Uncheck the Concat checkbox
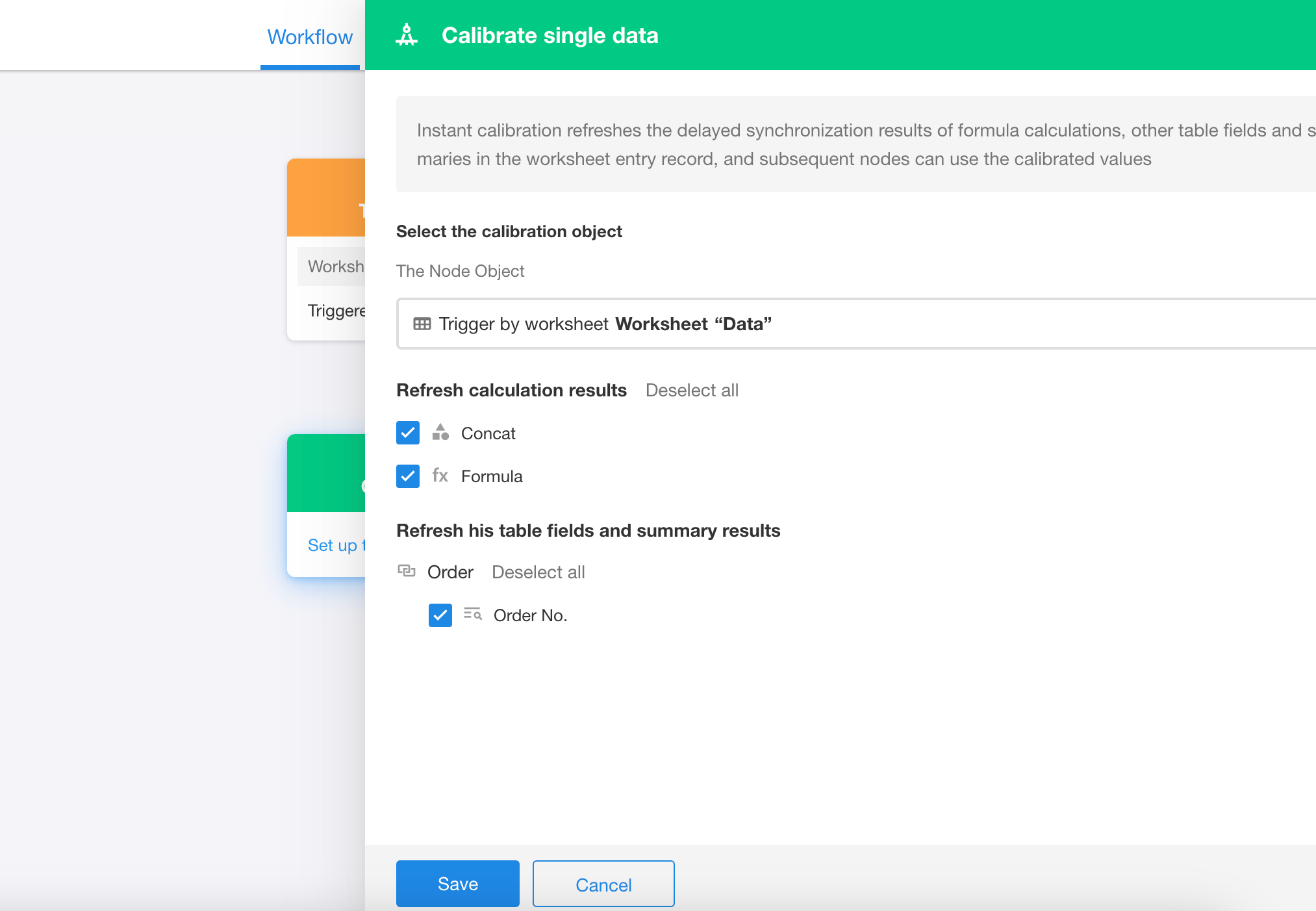This screenshot has width=1316, height=911. pos(408,433)
